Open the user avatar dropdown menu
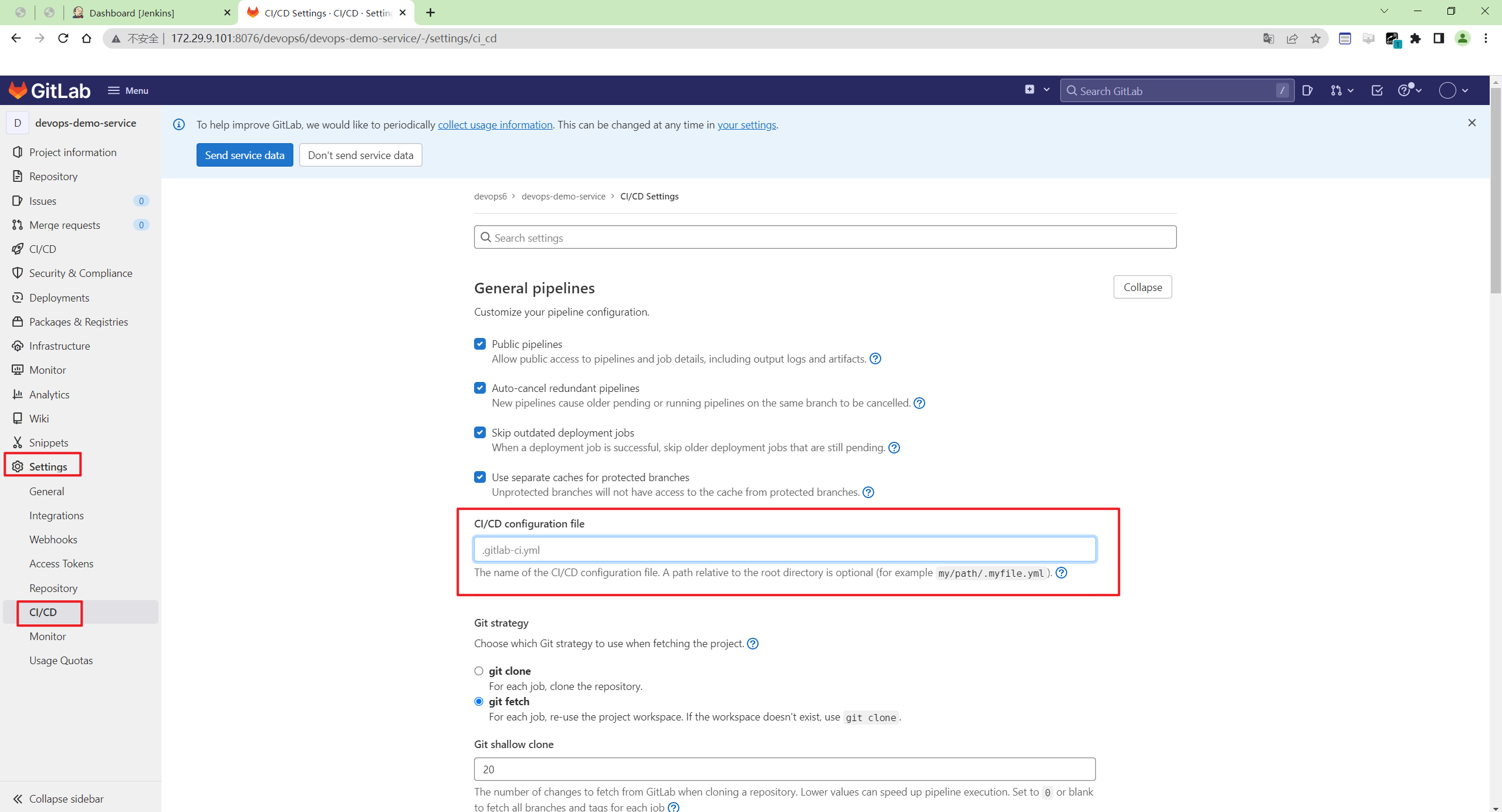The image size is (1502, 812). click(x=1454, y=90)
